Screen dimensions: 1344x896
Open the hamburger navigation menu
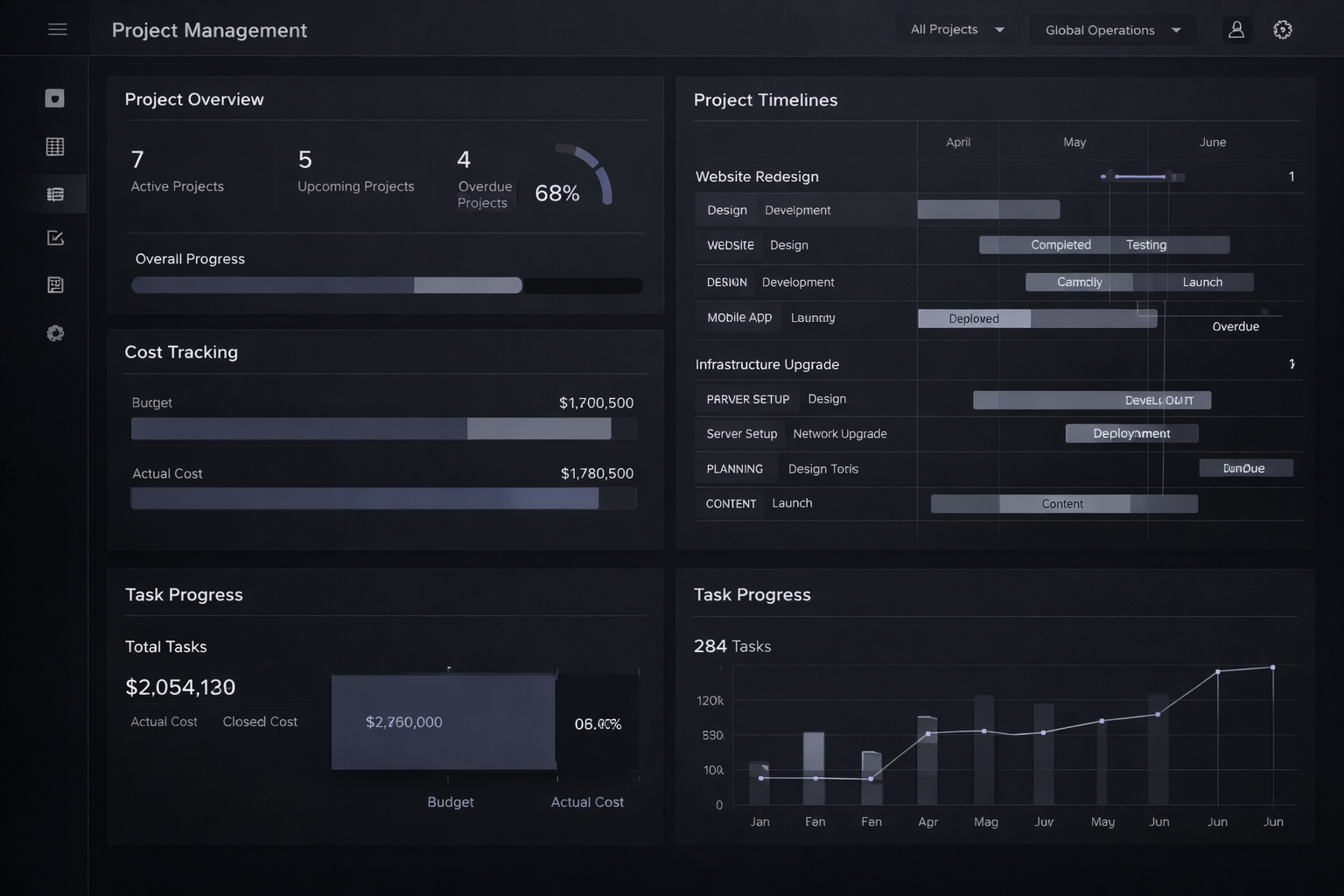(x=58, y=30)
